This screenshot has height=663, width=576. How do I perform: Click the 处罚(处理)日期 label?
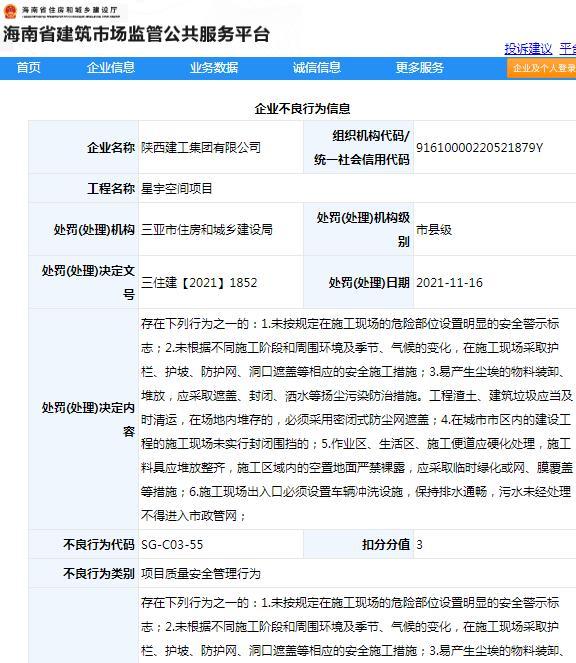pos(369,282)
